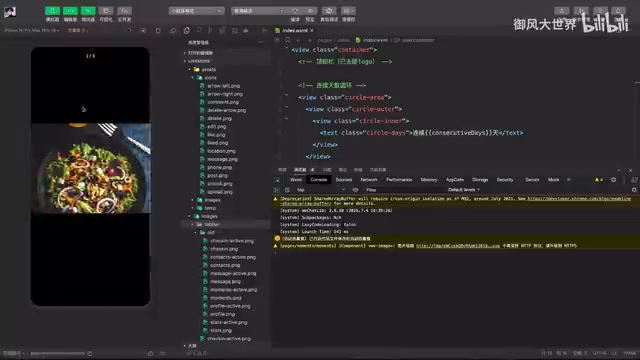This screenshot has height=360, width=640.
Task: Open arrow-right.png in the file tree
Action: [x=225, y=94]
